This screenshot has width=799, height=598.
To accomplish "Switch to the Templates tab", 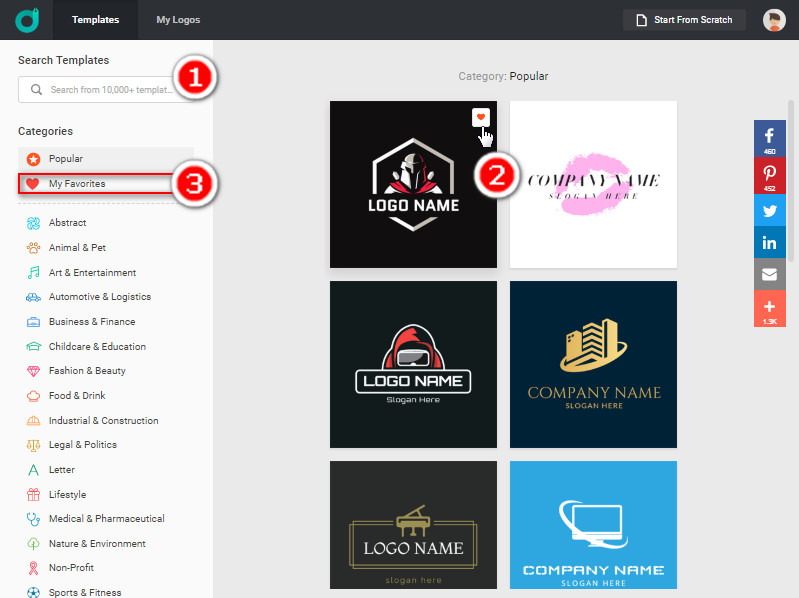I will (x=96, y=20).
